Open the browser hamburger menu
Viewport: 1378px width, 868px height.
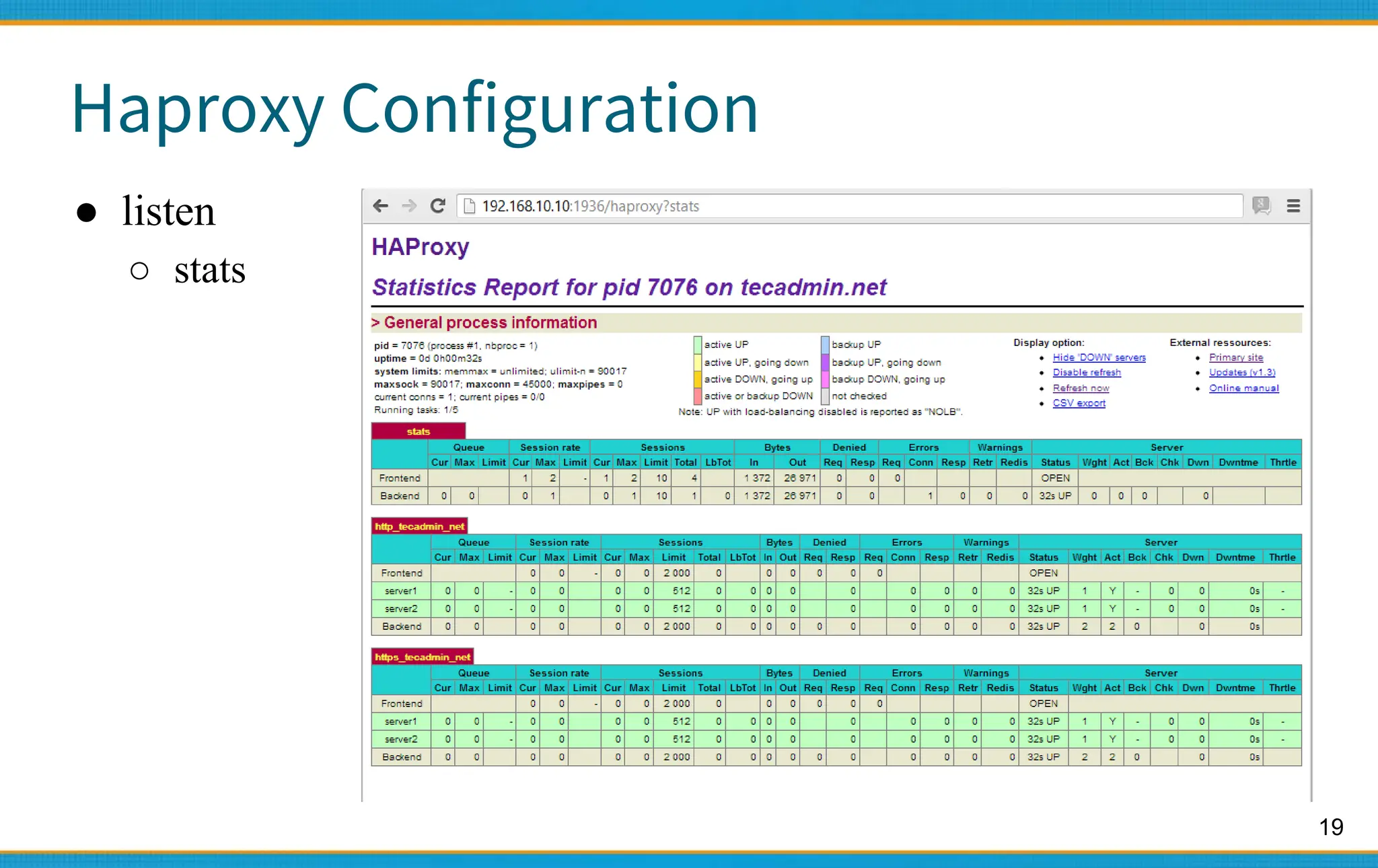click(1293, 206)
